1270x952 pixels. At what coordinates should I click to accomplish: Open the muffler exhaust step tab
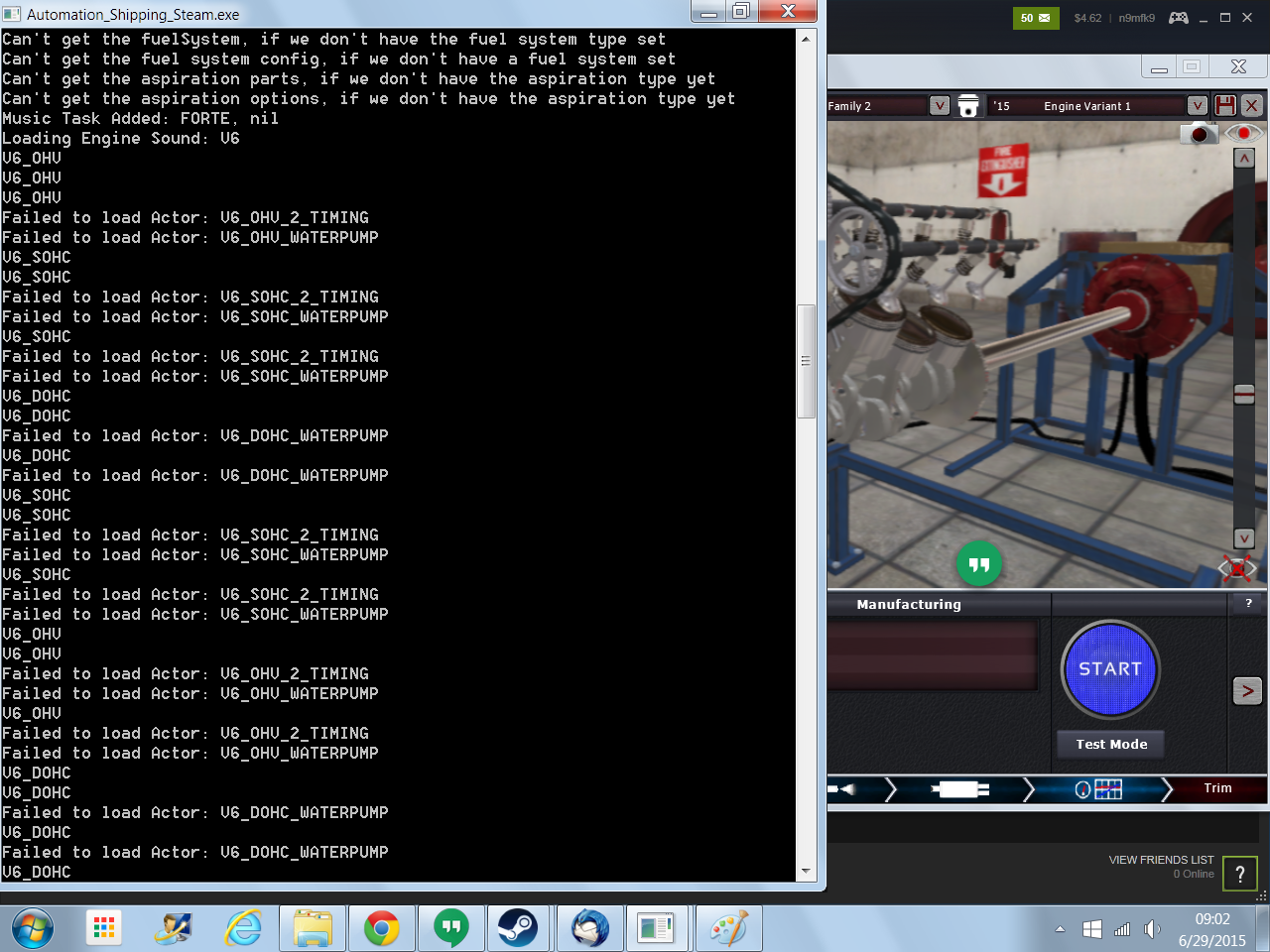tap(959, 789)
